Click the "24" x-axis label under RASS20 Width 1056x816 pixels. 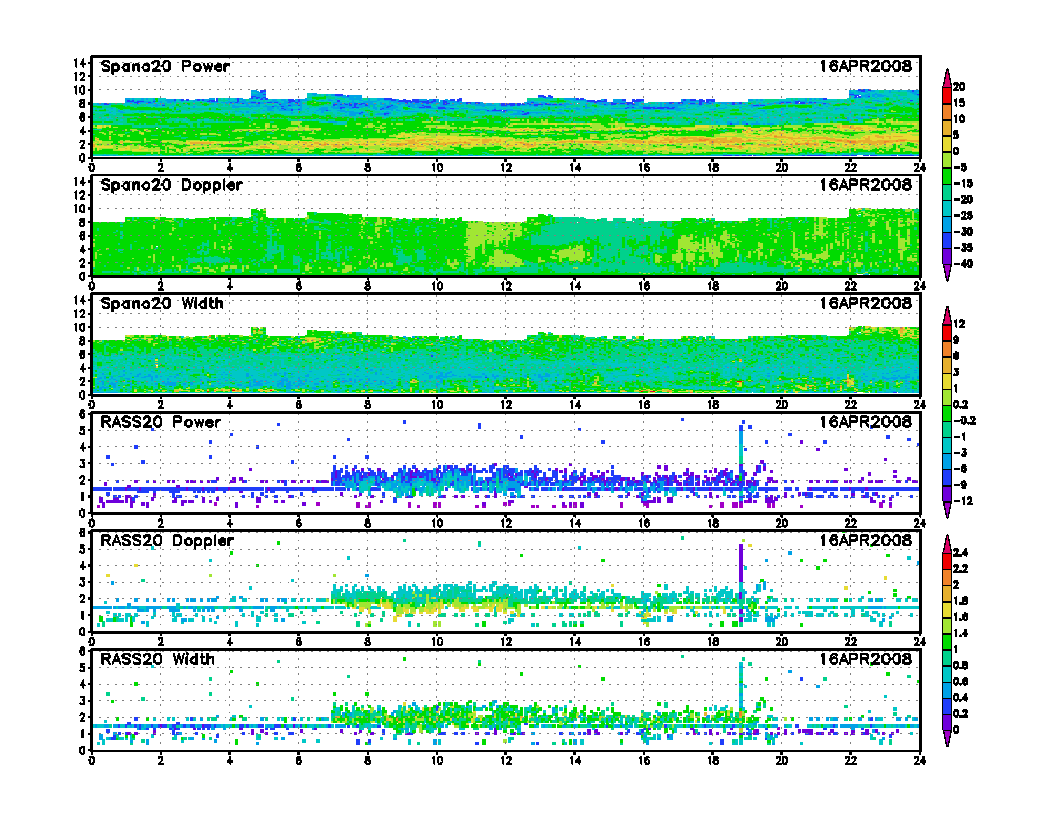(x=919, y=760)
